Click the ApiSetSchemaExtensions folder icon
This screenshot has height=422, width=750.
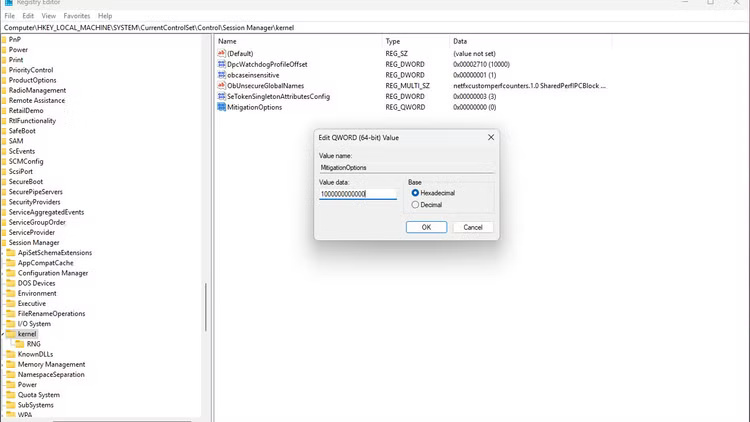coord(11,253)
